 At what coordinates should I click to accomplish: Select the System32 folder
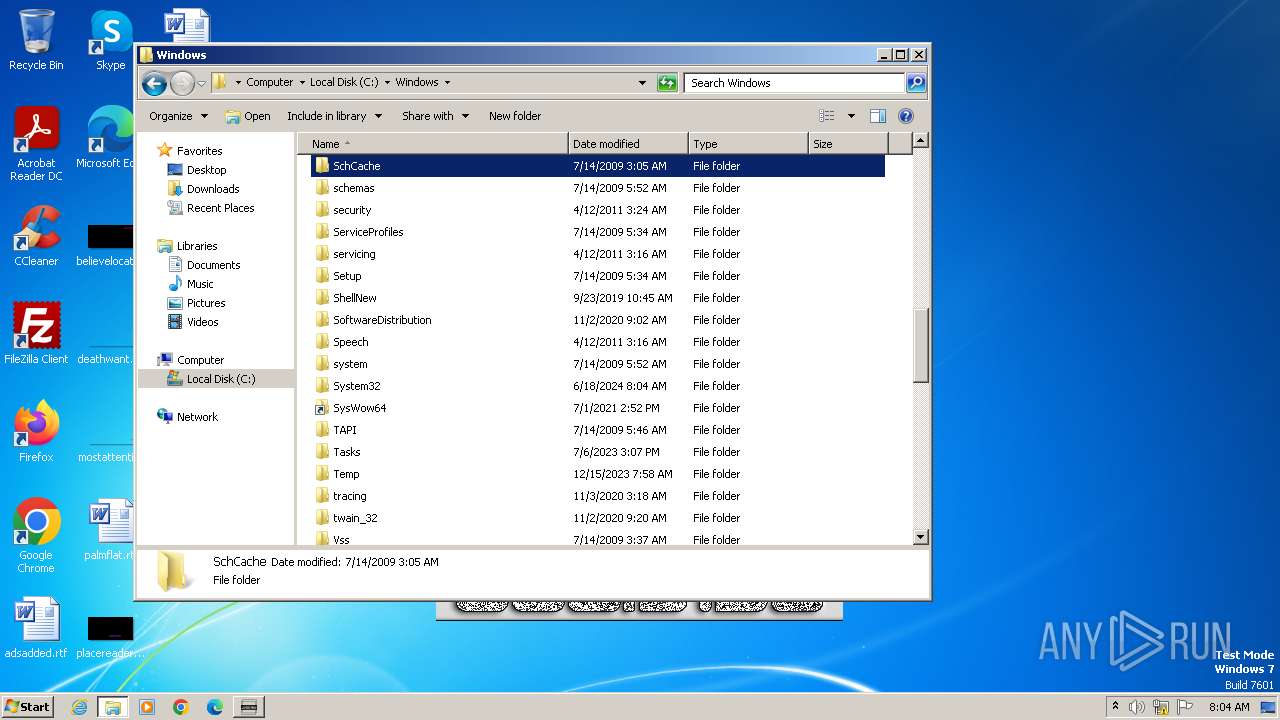click(x=598, y=386)
